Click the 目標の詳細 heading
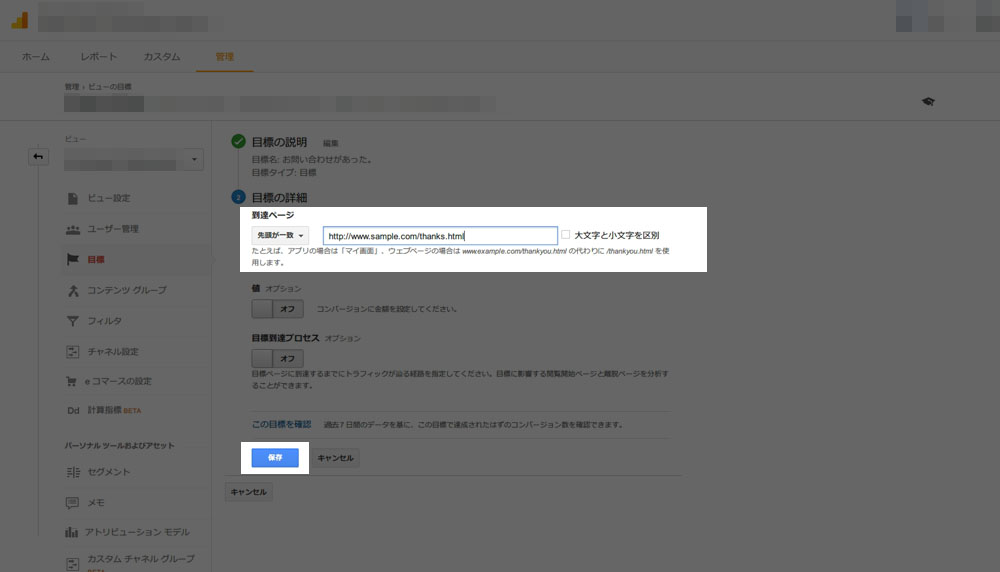The height and width of the screenshot is (572, 1000). point(279,198)
